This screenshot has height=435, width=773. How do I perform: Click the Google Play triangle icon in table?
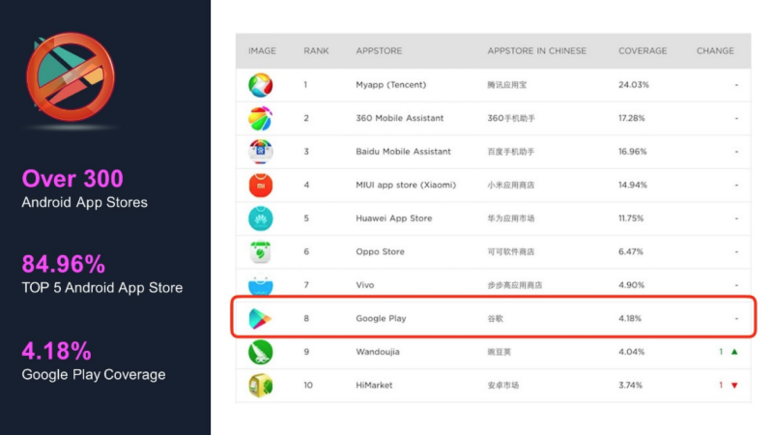click(x=260, y=319)
